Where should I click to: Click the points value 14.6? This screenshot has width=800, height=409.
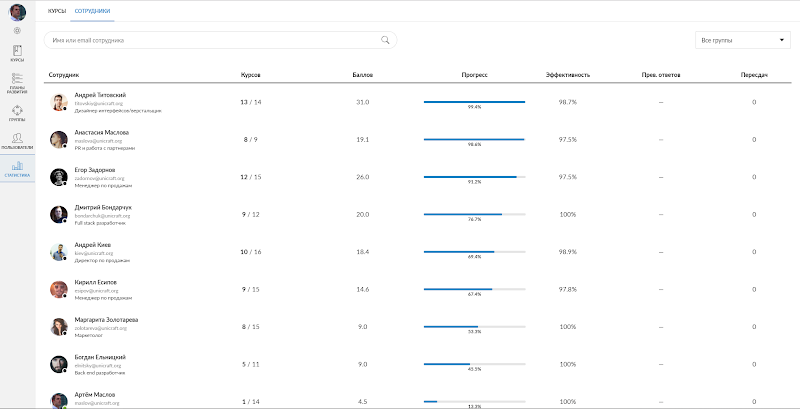[363, 289]
